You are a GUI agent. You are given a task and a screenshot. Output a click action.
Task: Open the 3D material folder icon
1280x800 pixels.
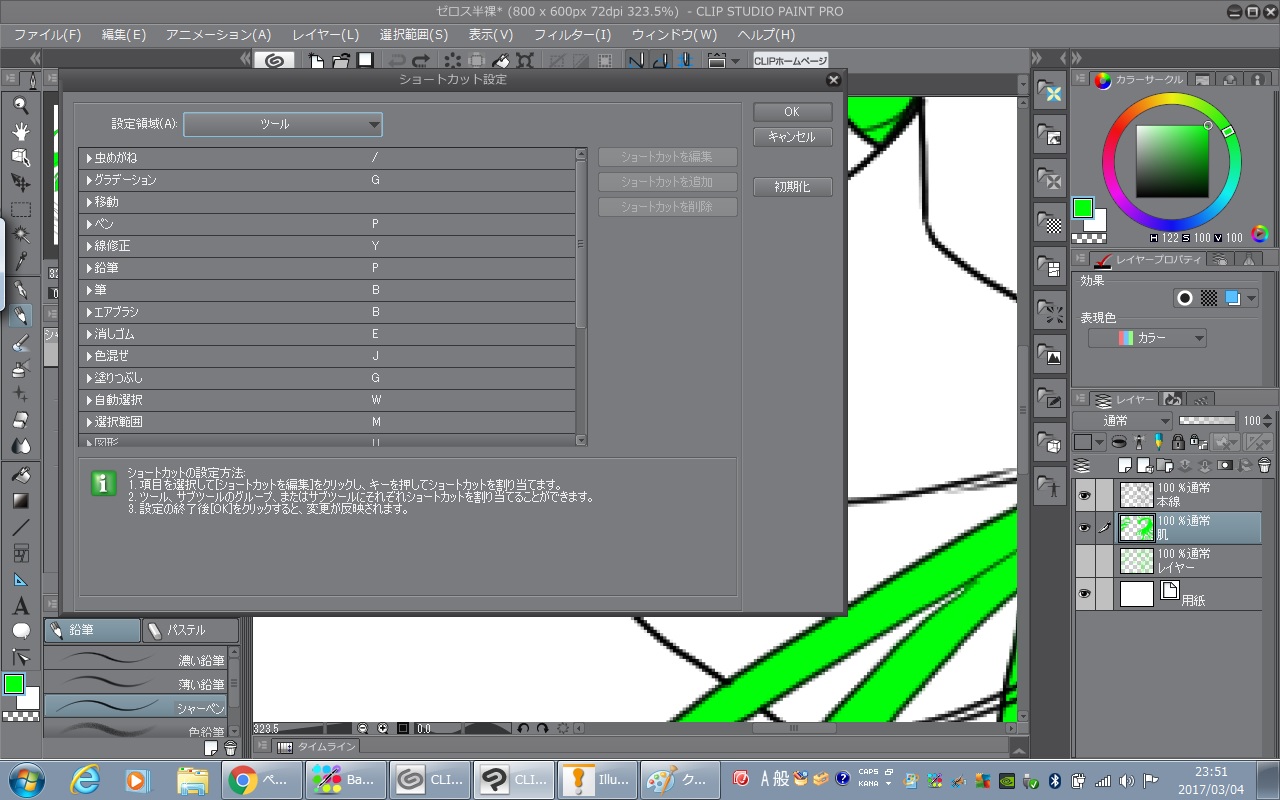[x=1049, y=441]
